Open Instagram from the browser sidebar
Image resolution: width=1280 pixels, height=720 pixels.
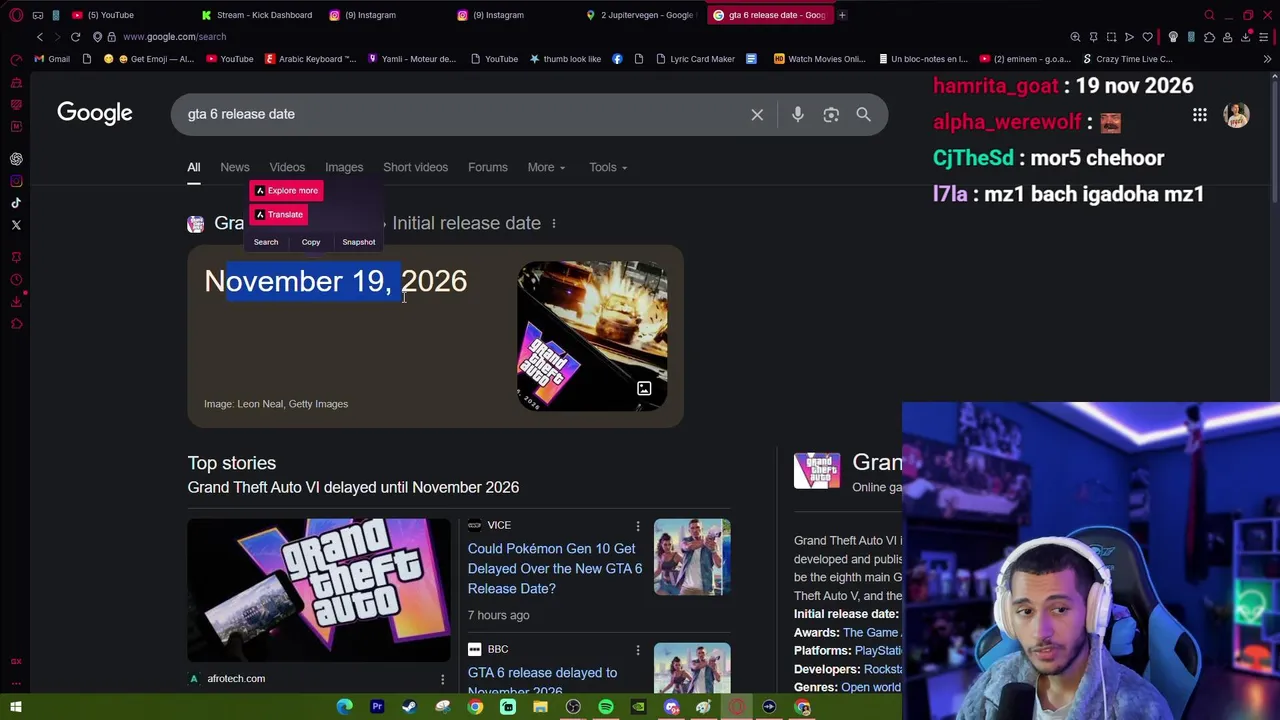pyautogui.click(x=16, y=181)
